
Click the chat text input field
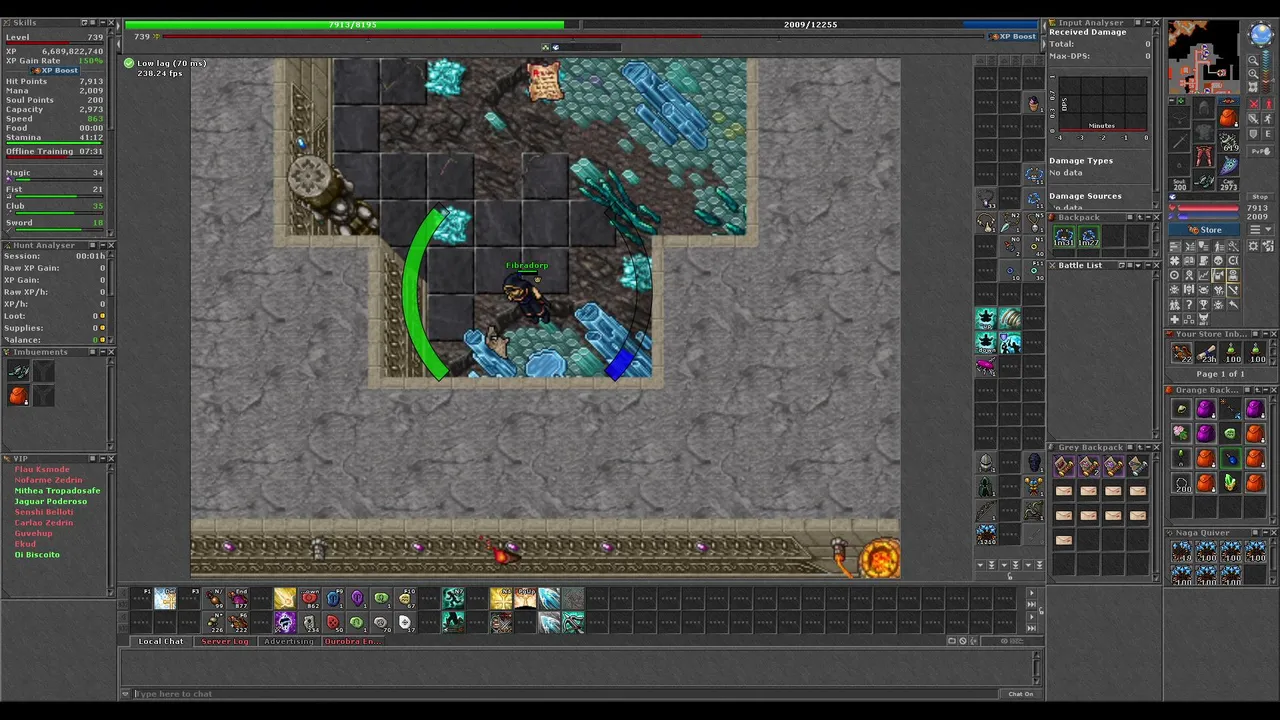point(567,693)
